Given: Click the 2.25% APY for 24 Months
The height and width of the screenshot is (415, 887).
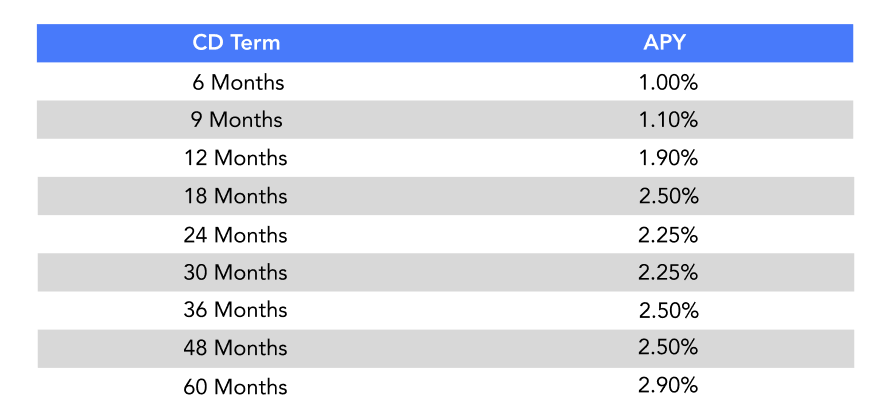Looking at the screenshot, I should pos(668,235).
